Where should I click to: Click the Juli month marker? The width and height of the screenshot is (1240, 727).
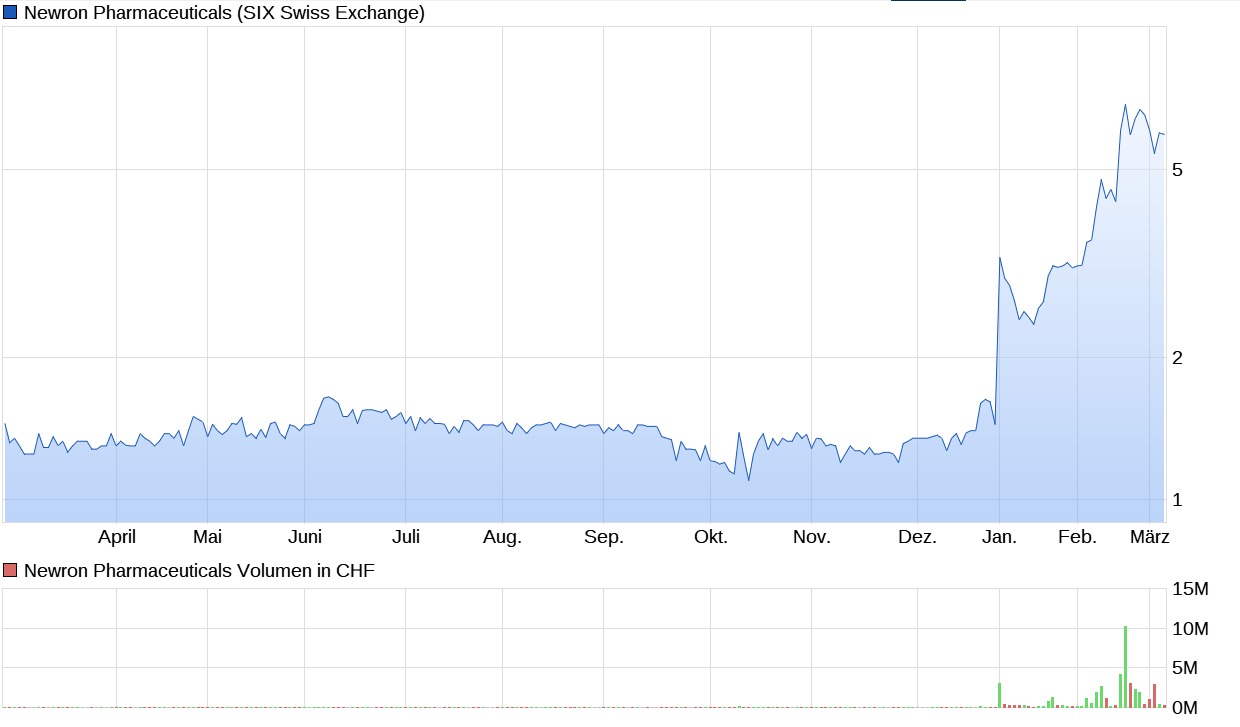(x=406, y=537)
